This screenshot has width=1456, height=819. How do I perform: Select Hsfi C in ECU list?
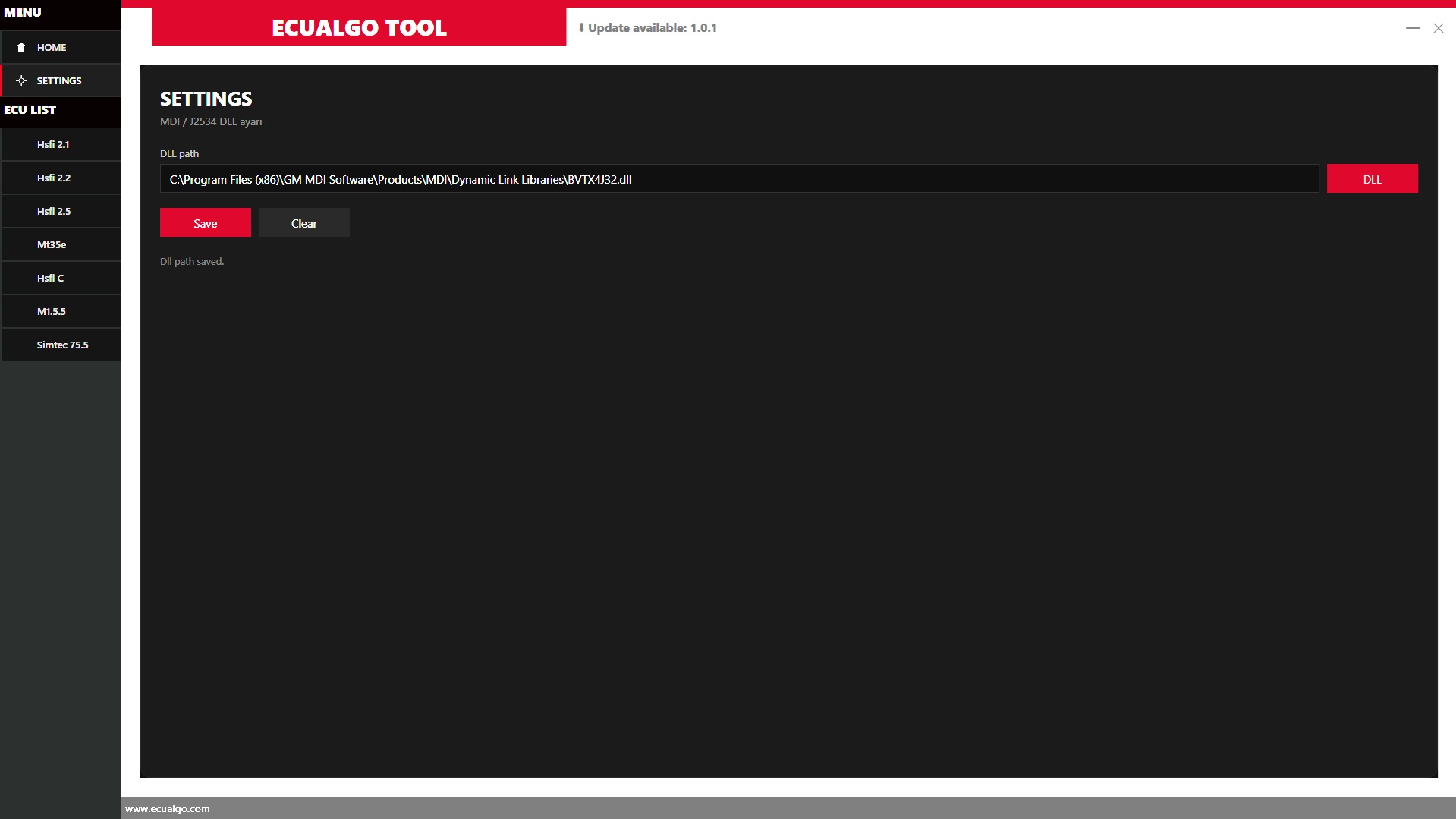coord(61,278)
